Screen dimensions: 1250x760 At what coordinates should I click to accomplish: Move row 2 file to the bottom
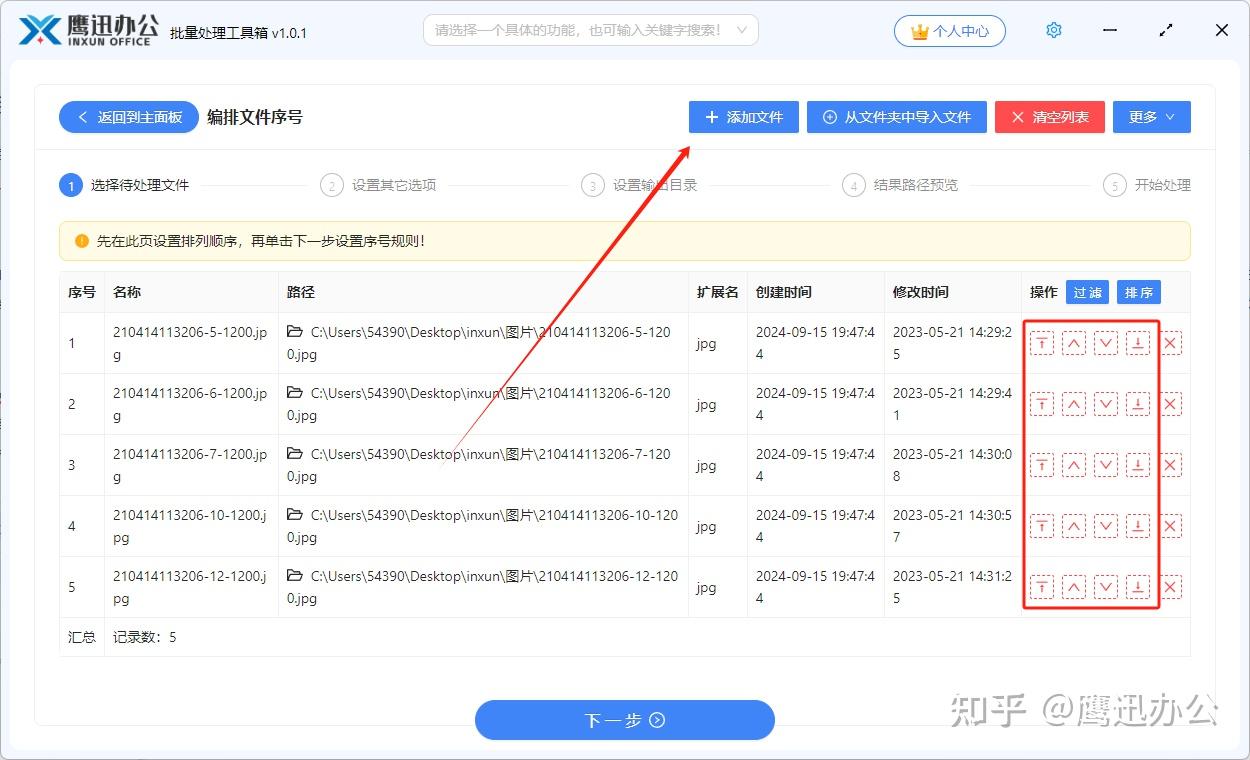click(1138, 404)
